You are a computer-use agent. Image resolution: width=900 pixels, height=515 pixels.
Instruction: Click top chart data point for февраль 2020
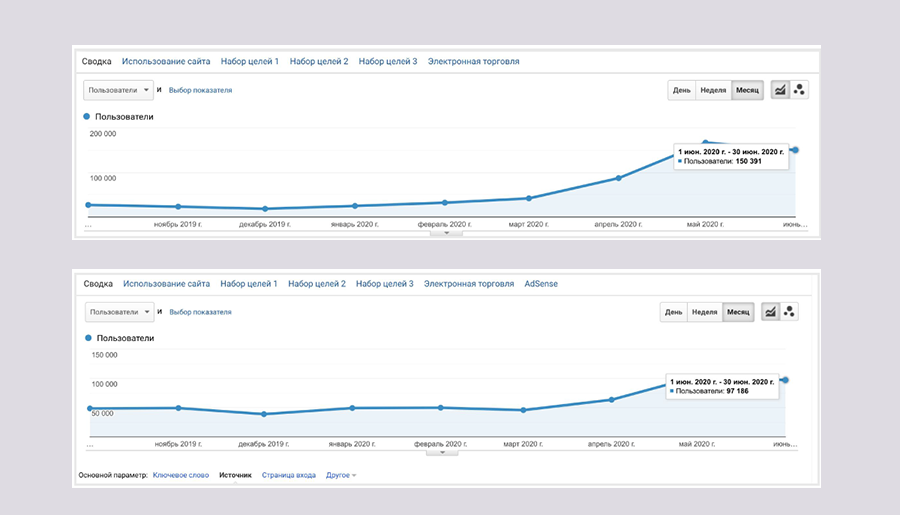(445, 203)
